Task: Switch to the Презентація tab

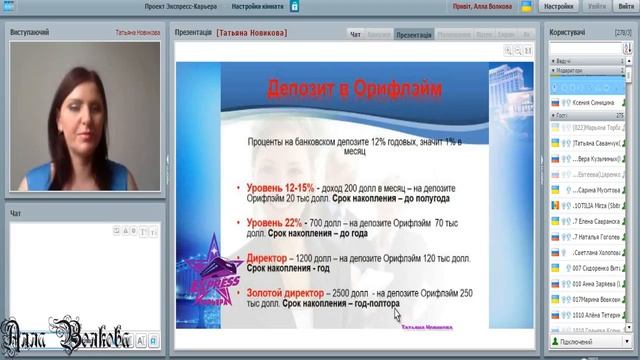Action: [413, 35]
